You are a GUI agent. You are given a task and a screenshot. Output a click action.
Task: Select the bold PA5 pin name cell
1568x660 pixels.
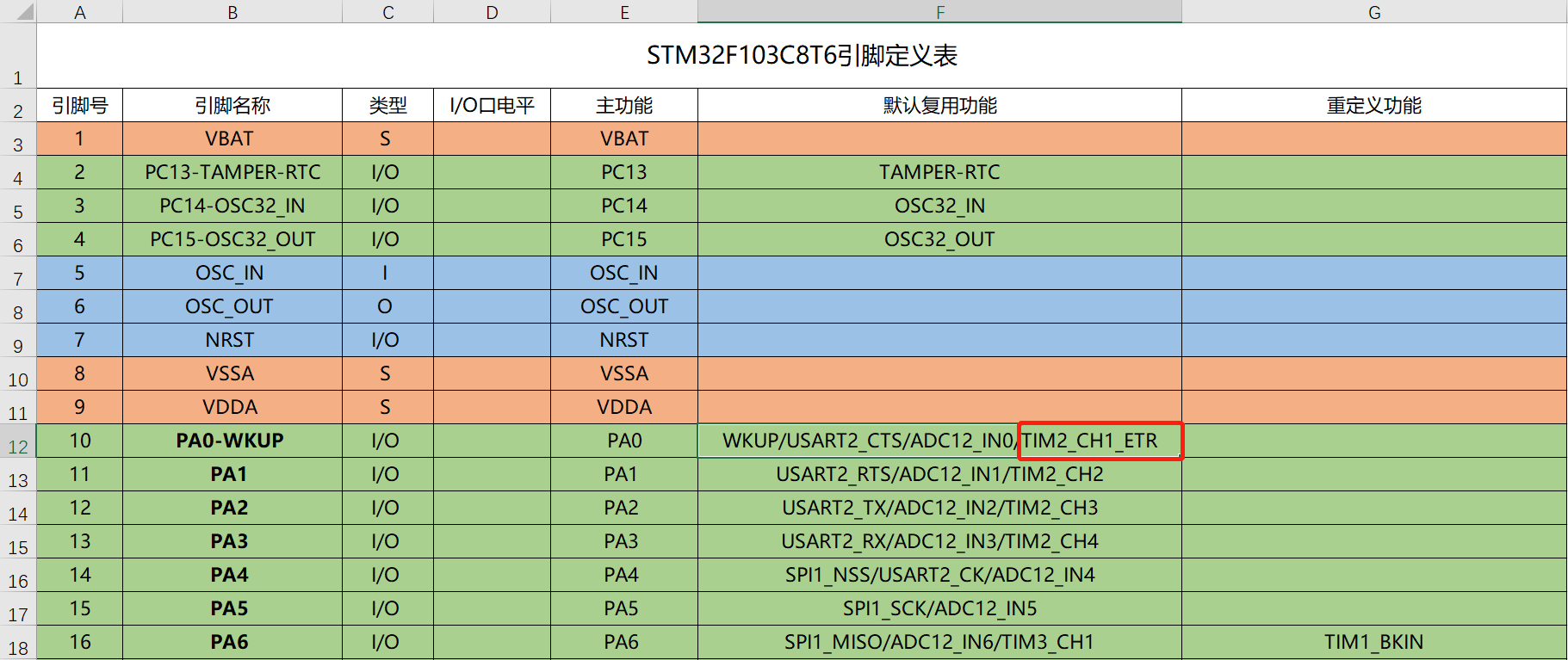click(232, 608)
